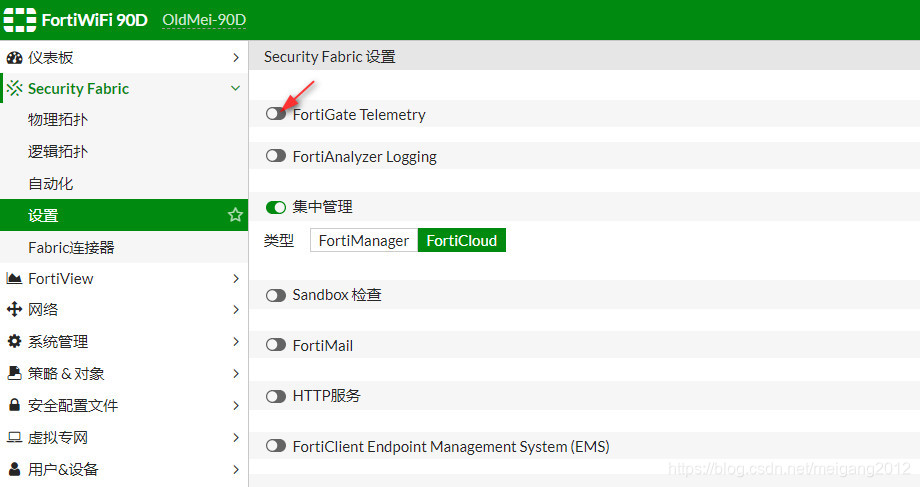Enable the HTTP服务 toggle

tap(276, 396)
